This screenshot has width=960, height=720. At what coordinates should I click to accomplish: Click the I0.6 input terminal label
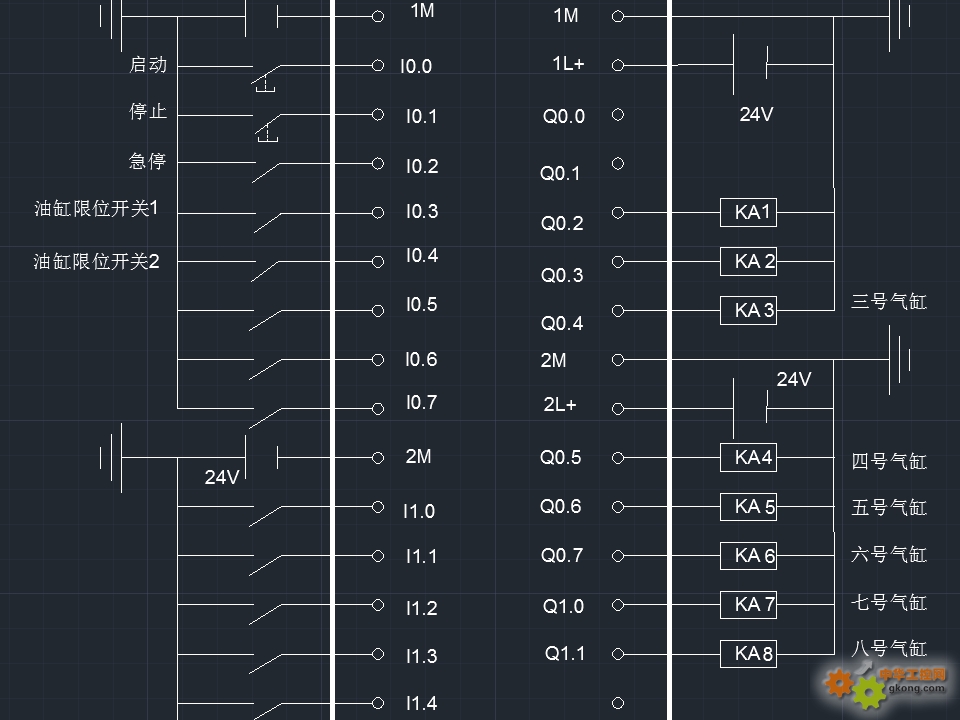[421, 359]
